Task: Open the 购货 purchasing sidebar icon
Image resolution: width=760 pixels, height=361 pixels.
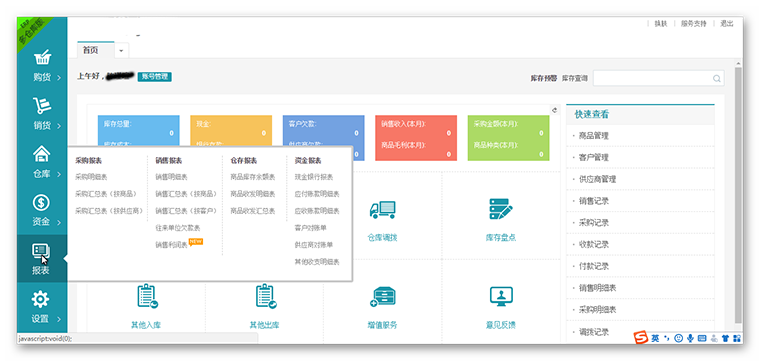Action: (42, 58)
